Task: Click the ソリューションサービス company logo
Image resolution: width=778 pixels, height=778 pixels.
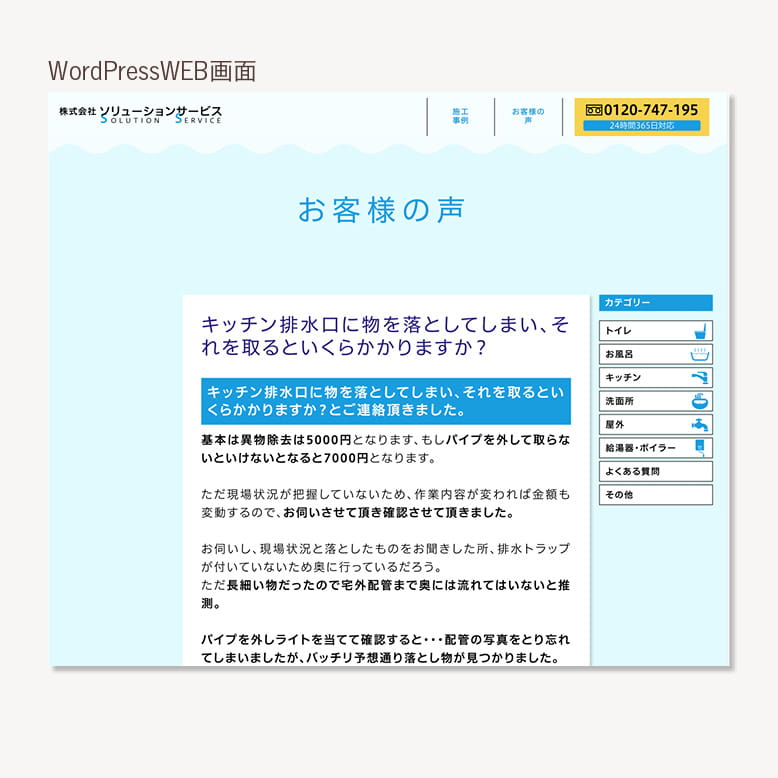Action: pos(141,115)
